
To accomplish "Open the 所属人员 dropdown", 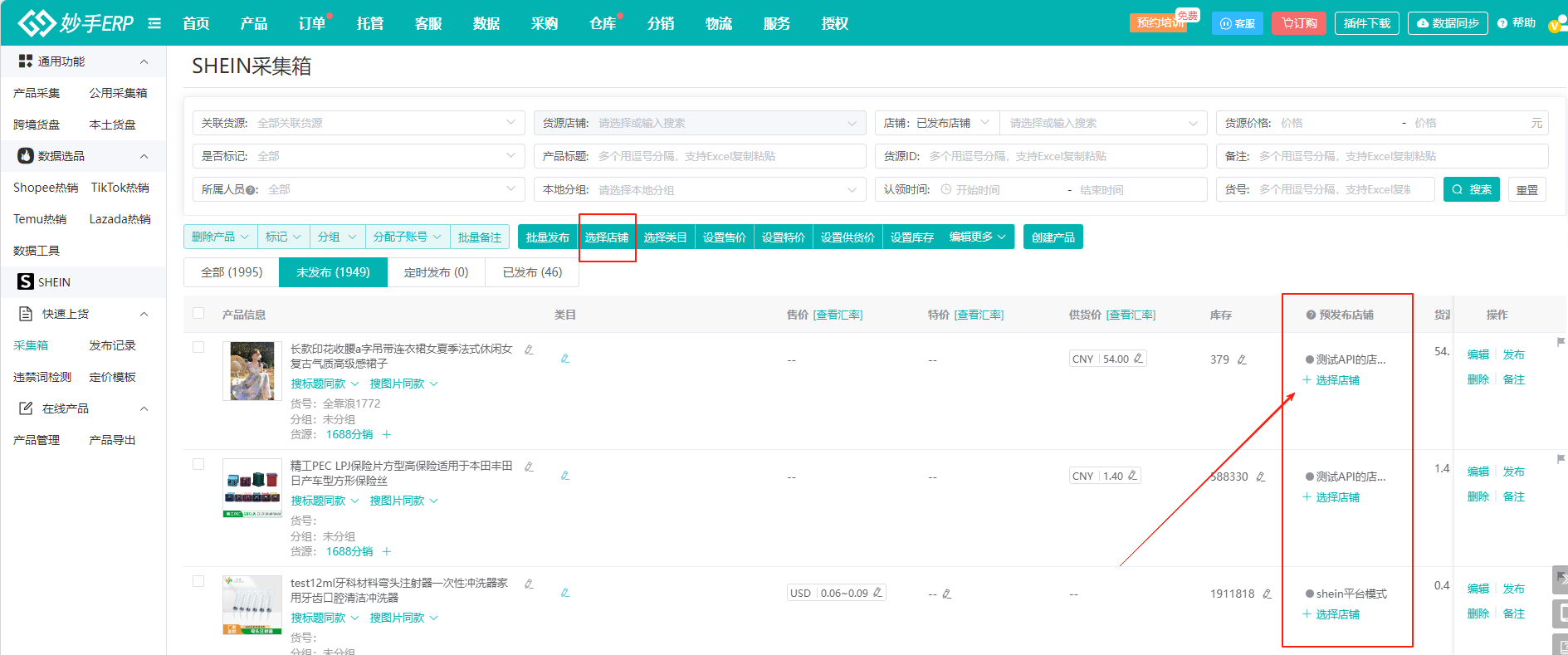I will pyautogui.click(x=359, y=189).
